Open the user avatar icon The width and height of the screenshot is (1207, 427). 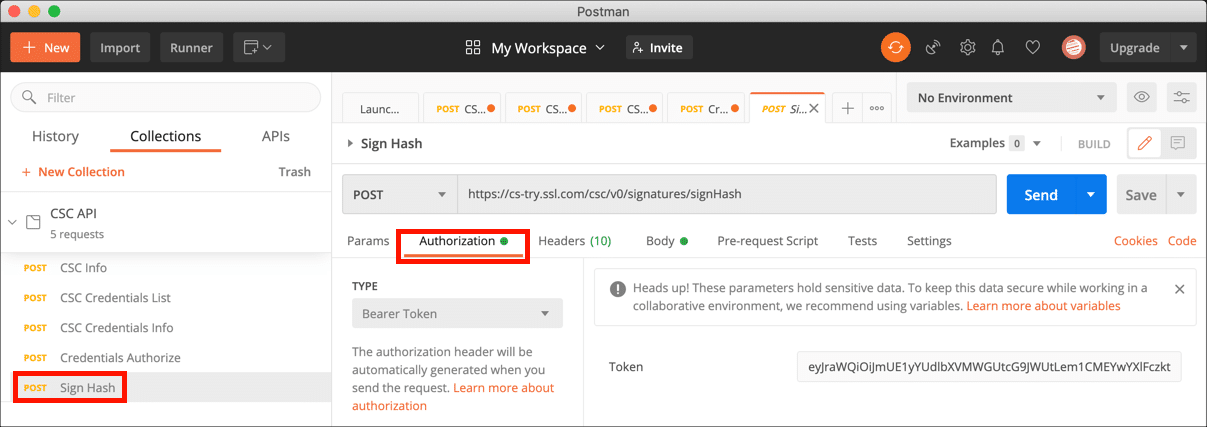tap(1072, 47)
